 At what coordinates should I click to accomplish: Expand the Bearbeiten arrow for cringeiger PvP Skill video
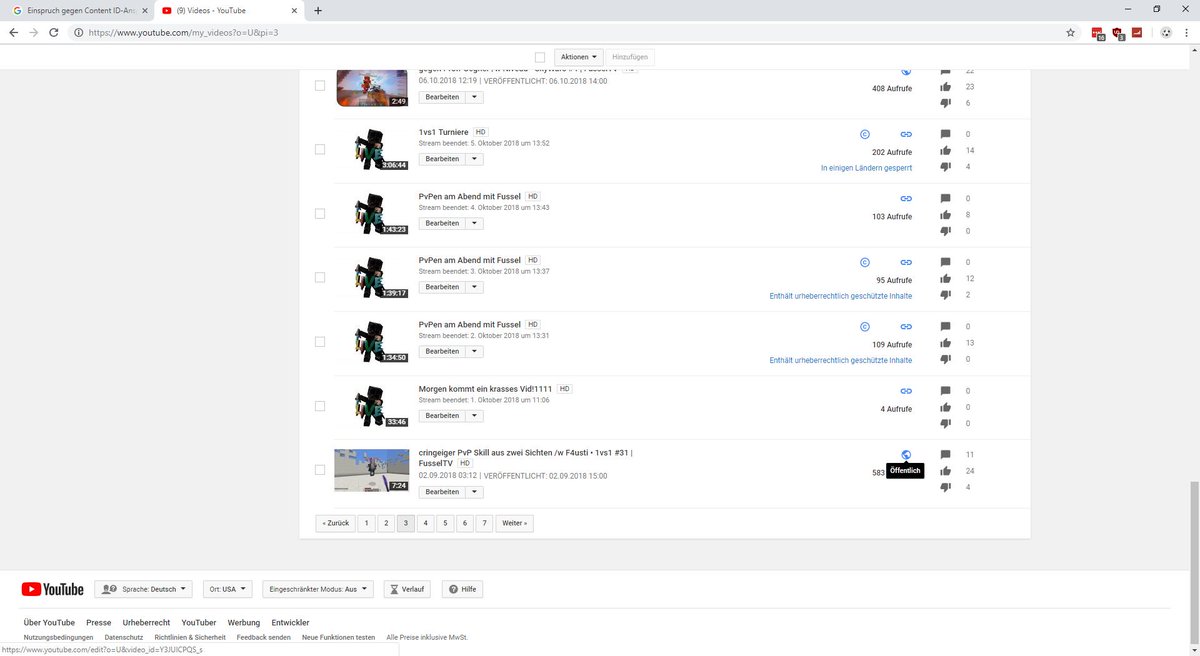(x=475, y=492)
